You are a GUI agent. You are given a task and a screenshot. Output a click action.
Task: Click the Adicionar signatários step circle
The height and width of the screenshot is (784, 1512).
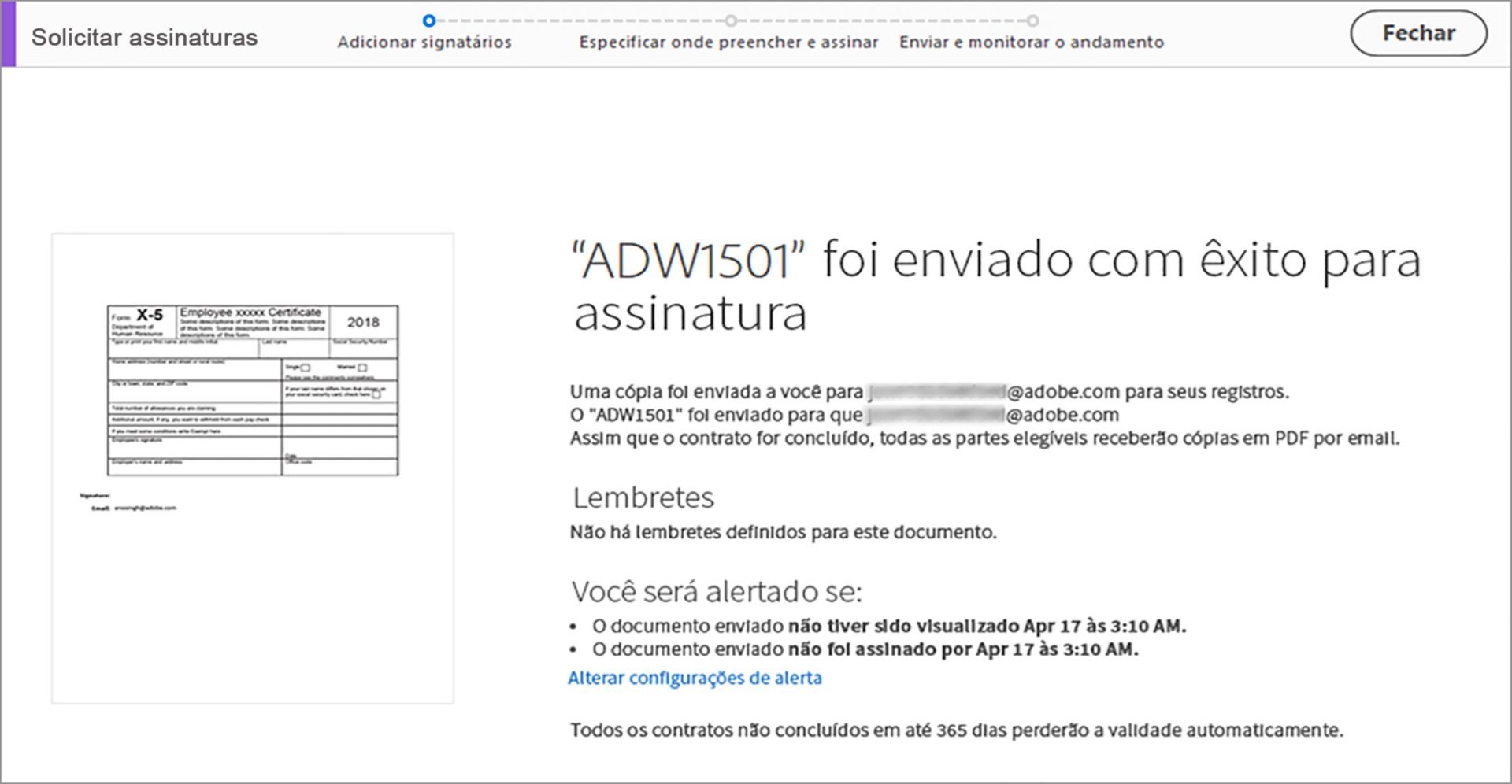tap(428, 21)
